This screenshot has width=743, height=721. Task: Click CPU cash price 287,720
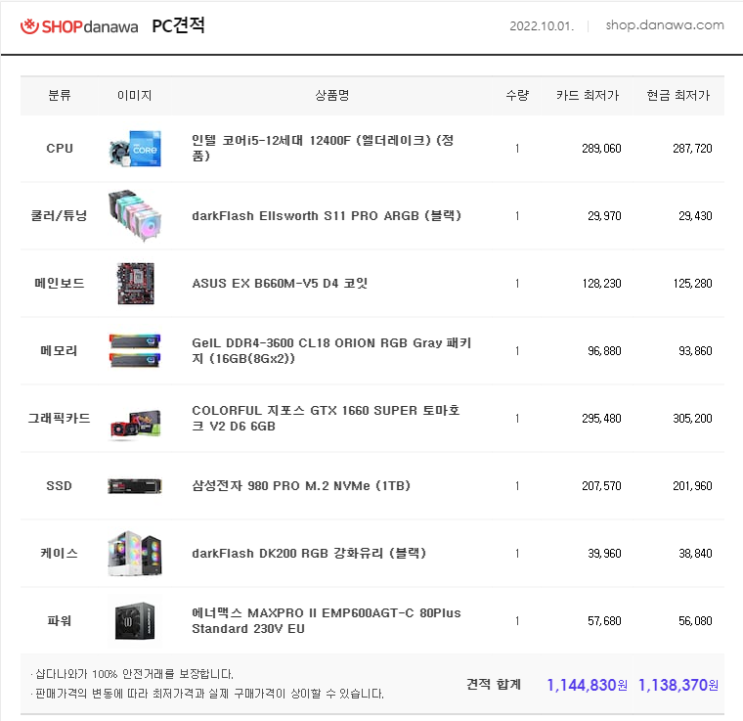(x=692, y=148)
